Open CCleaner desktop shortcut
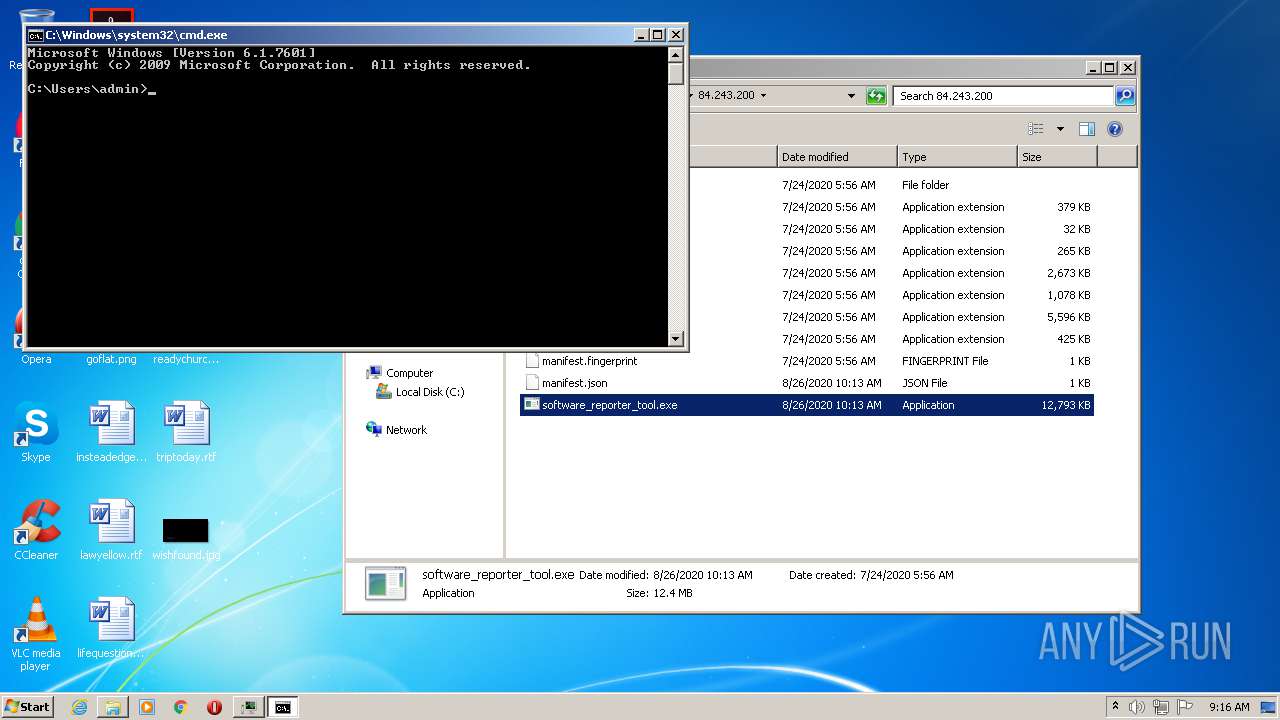The width and height of the screenshot is (1280, 720). [36, 530]
